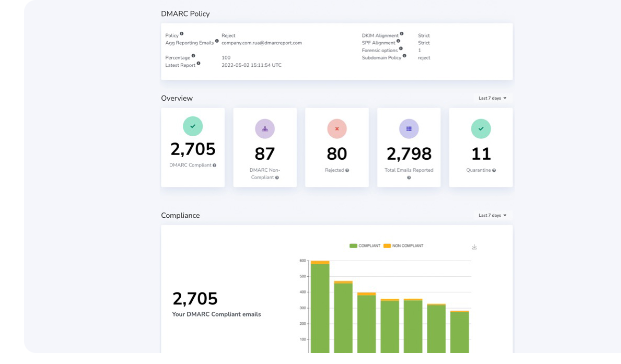This screenshot has width=621, height=364.
Task: Click the info icon beside Latest Report
Action: [x=198, y=63]
